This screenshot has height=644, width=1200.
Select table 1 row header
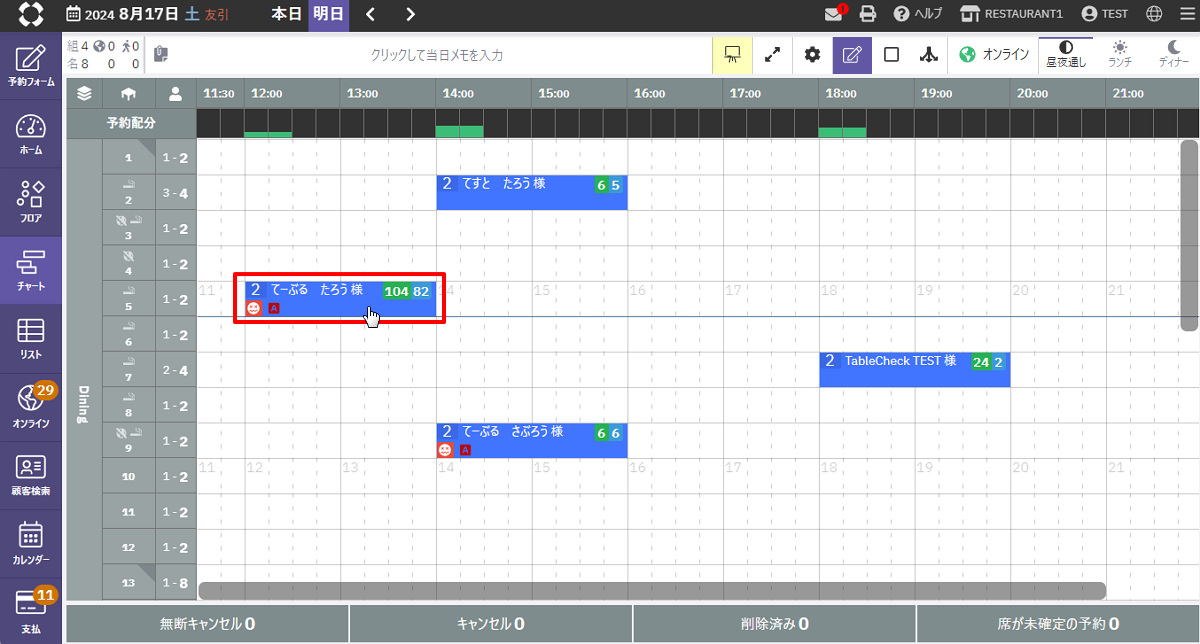128,158
